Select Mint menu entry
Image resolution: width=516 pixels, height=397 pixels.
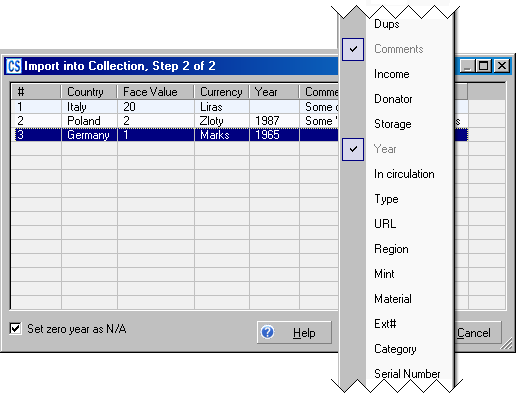[x=384, y=274]
